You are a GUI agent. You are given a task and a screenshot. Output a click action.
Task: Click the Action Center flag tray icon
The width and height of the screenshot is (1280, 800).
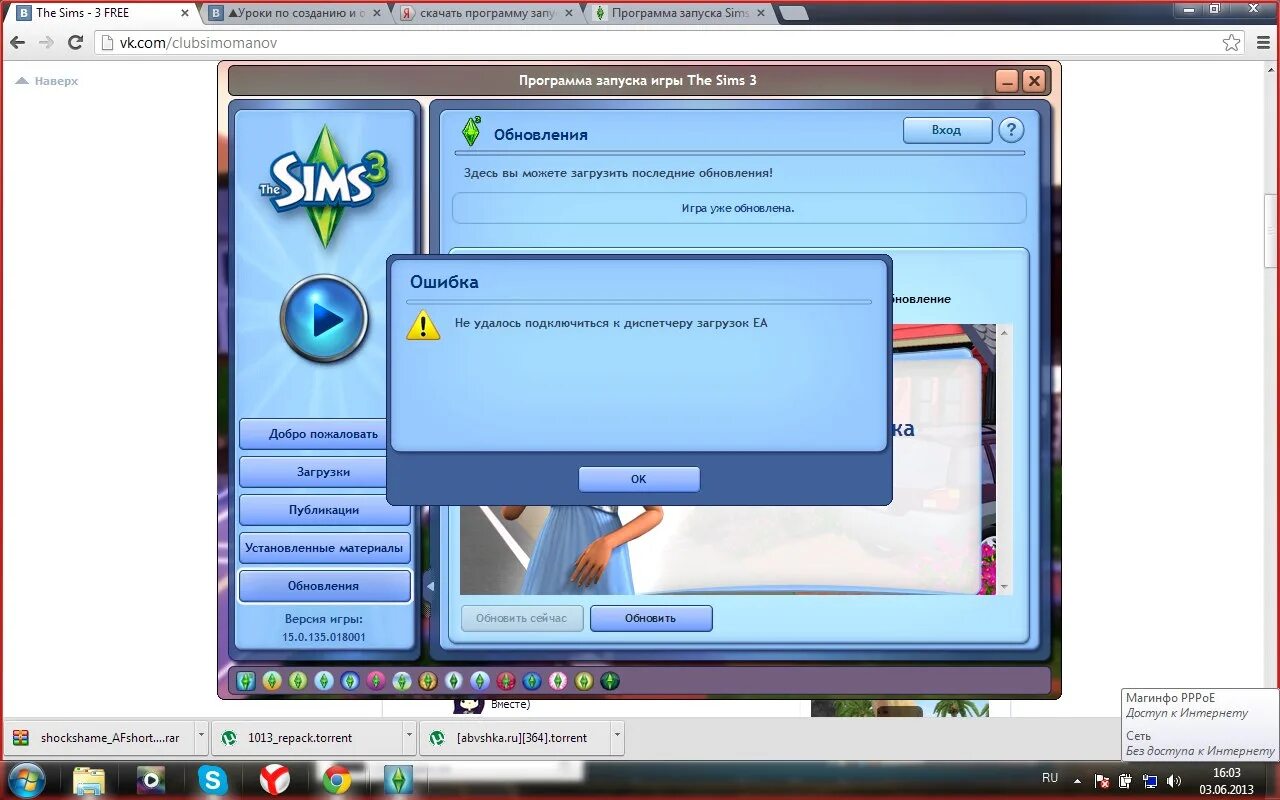pyautogui.click(x=1102, y=780)
